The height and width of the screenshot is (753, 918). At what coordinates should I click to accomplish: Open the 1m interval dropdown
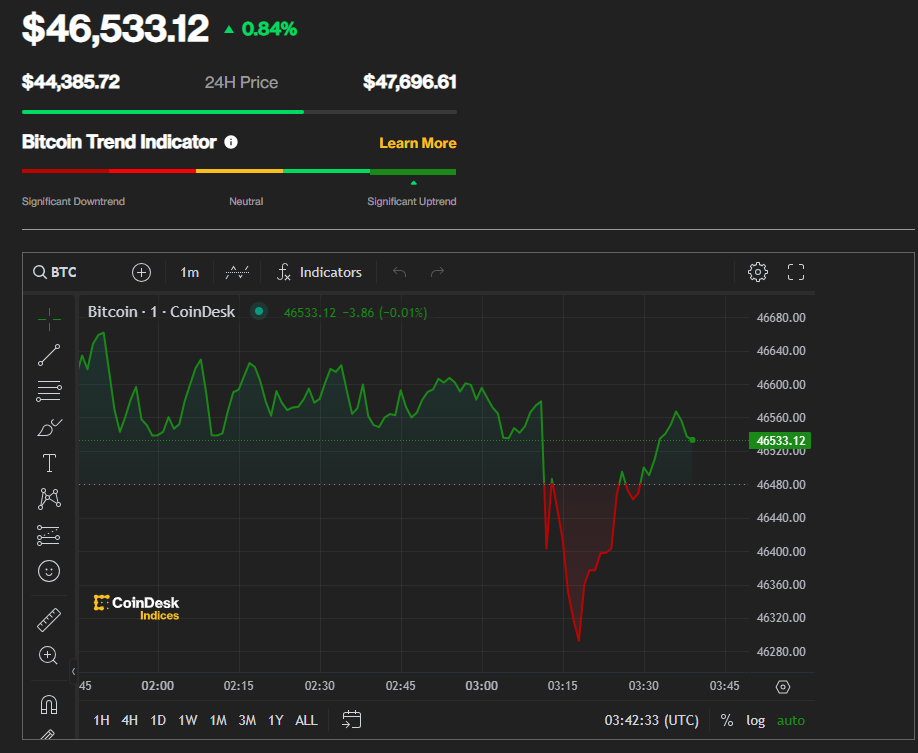click(189, 272)
